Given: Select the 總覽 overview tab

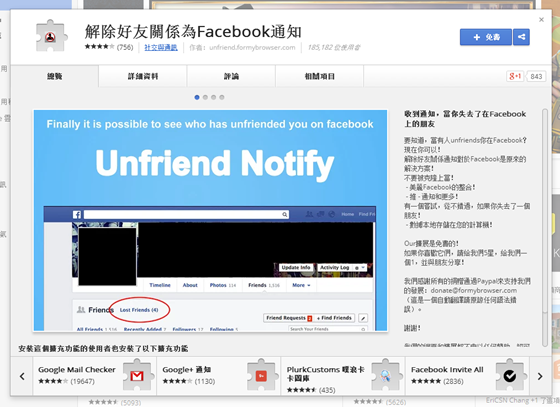Looking at the screenshot, I should pos(55,76).
